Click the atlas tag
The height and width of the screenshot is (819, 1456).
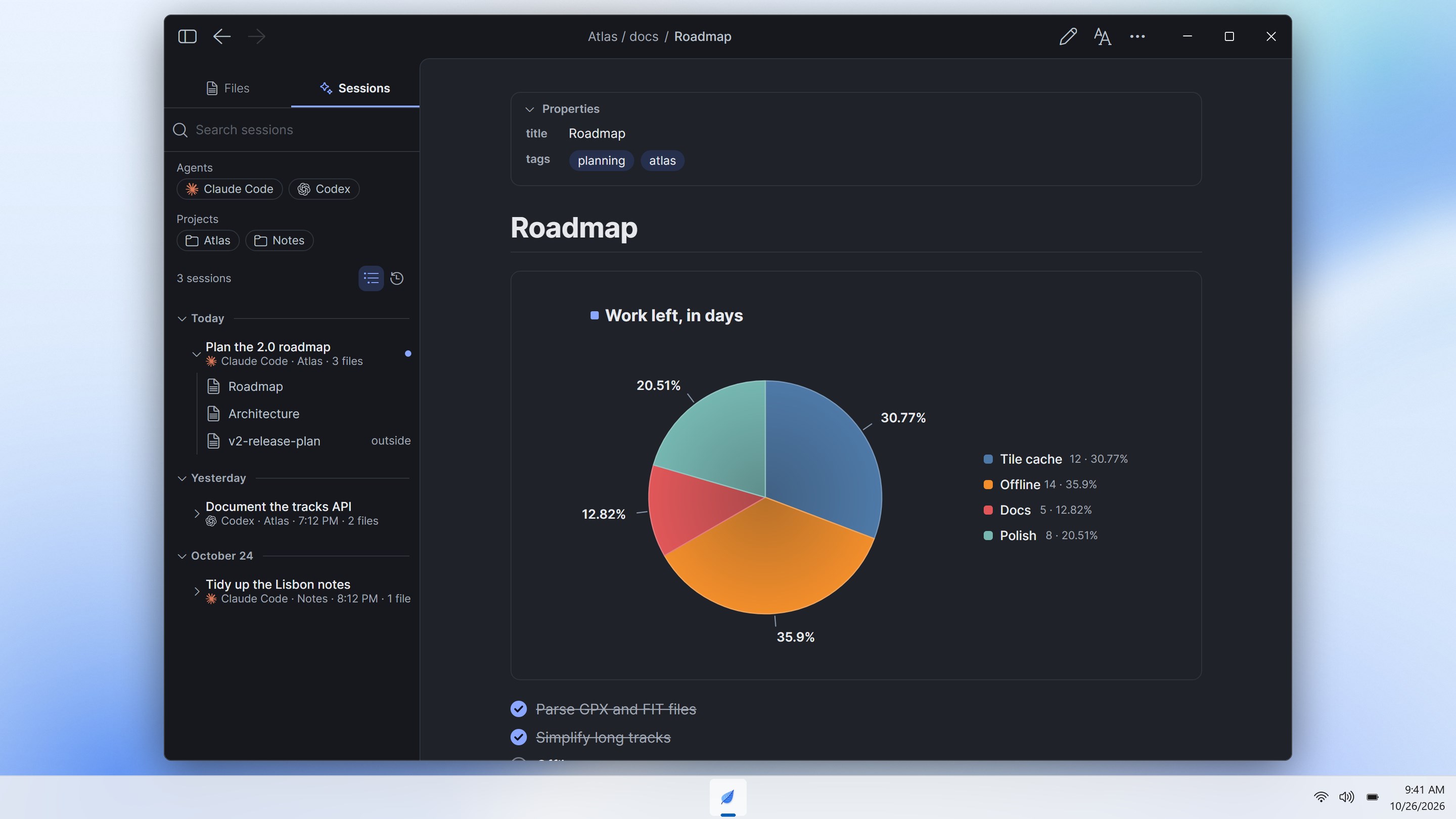(662, 161)
